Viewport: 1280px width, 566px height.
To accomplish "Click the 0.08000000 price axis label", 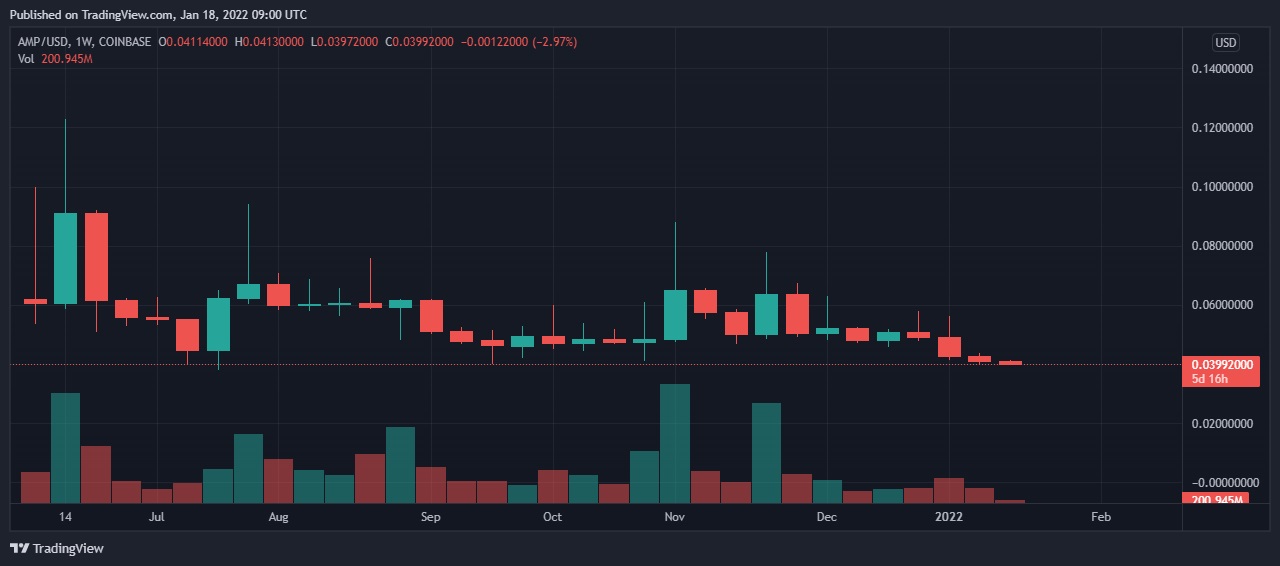I will [x=1221, y=246].
